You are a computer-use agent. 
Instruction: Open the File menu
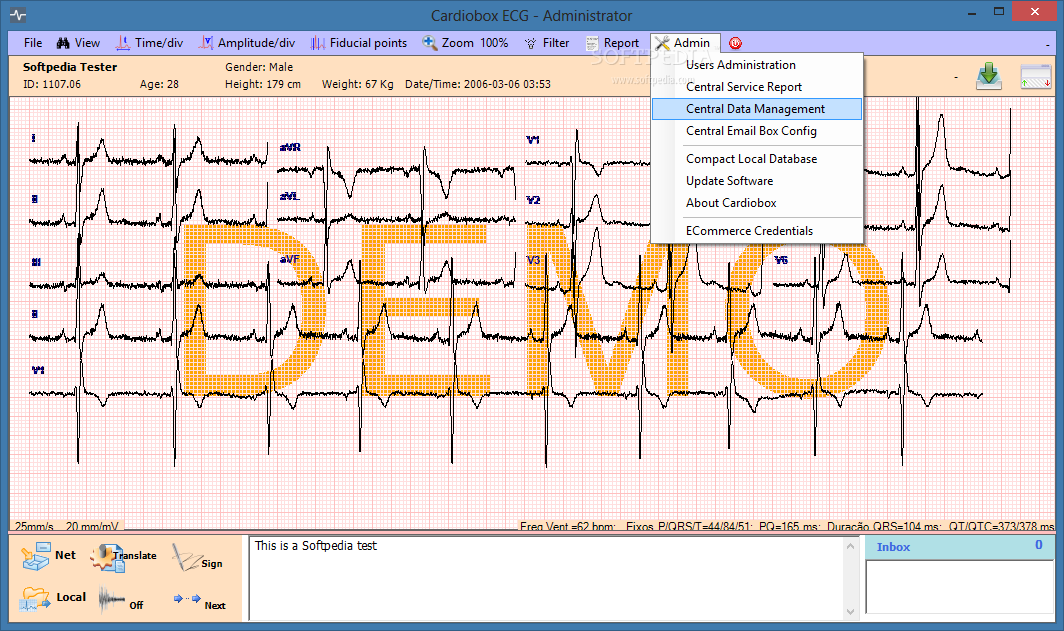tap(33, 43)
